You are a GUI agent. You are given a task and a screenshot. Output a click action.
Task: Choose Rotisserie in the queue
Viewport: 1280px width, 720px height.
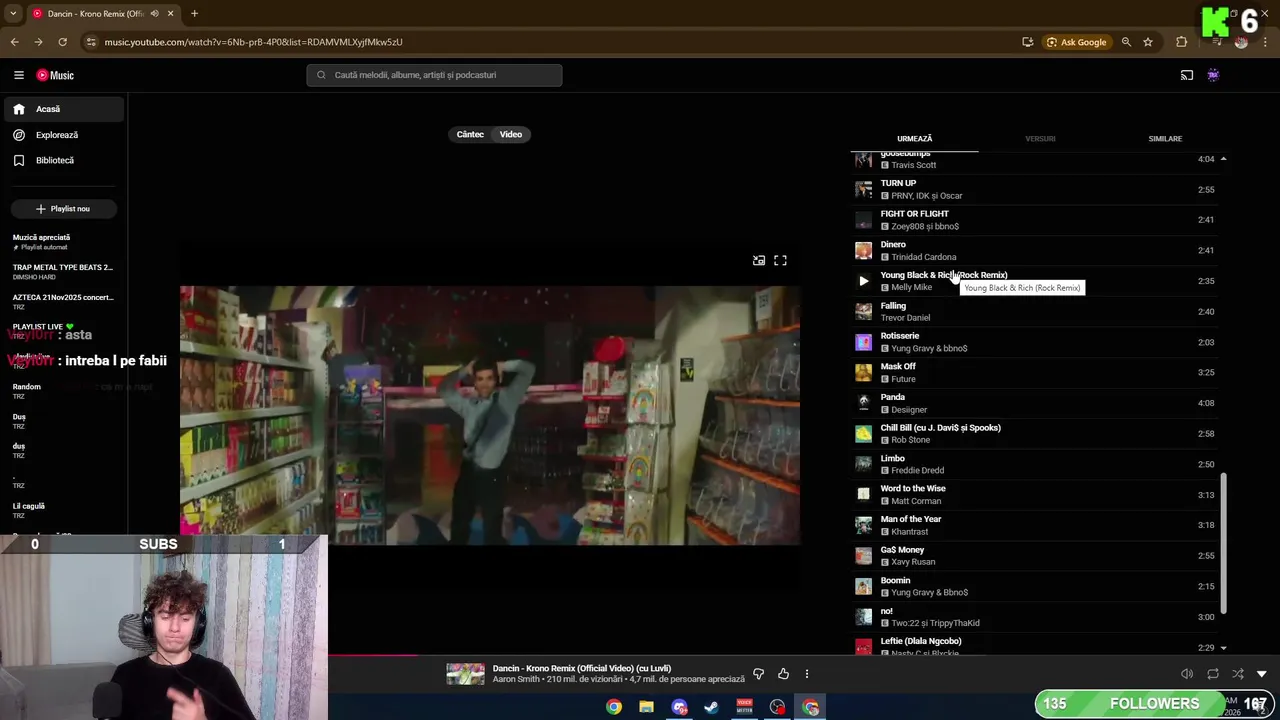1035,342
